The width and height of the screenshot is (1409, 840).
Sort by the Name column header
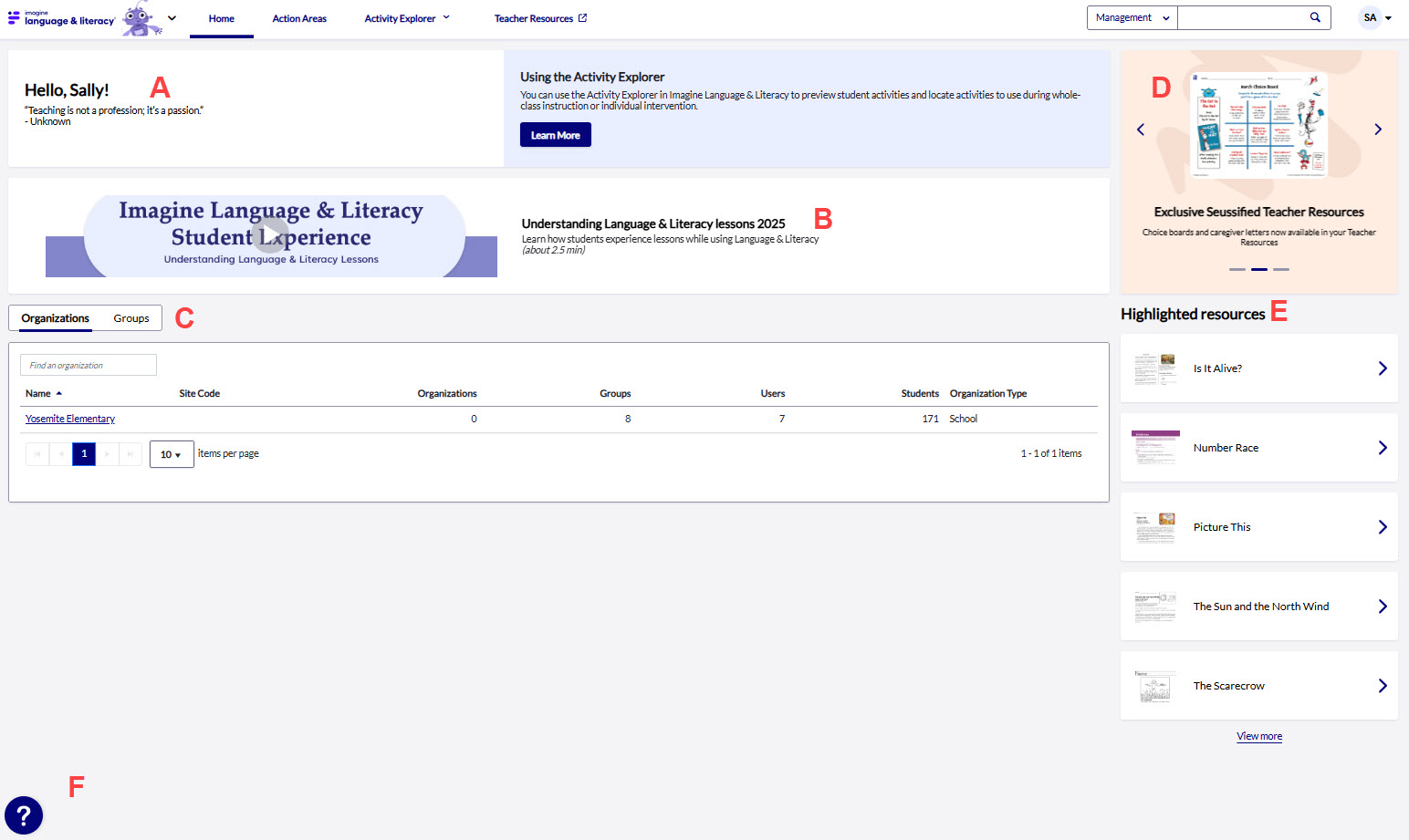coord(38,394)
